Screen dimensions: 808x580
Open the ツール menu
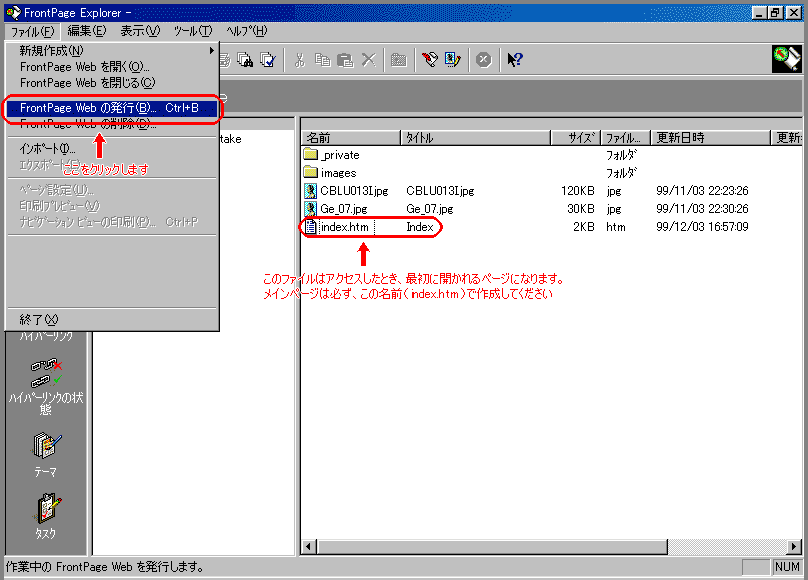[192, 31]
